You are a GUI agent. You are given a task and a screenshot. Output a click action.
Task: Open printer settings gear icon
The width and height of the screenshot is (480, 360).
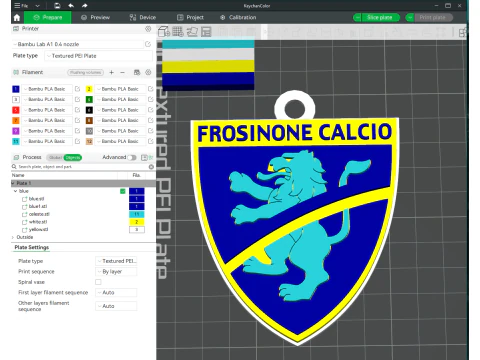[148, 29]
